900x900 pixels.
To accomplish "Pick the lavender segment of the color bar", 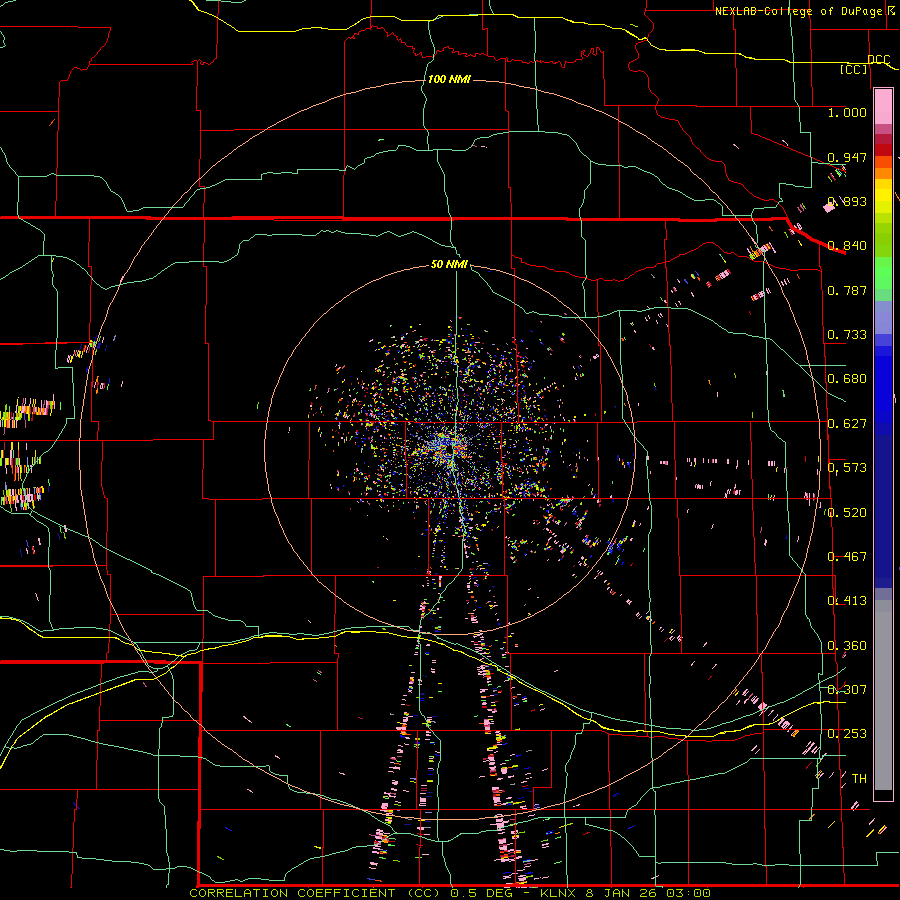I will coord(883,317).
